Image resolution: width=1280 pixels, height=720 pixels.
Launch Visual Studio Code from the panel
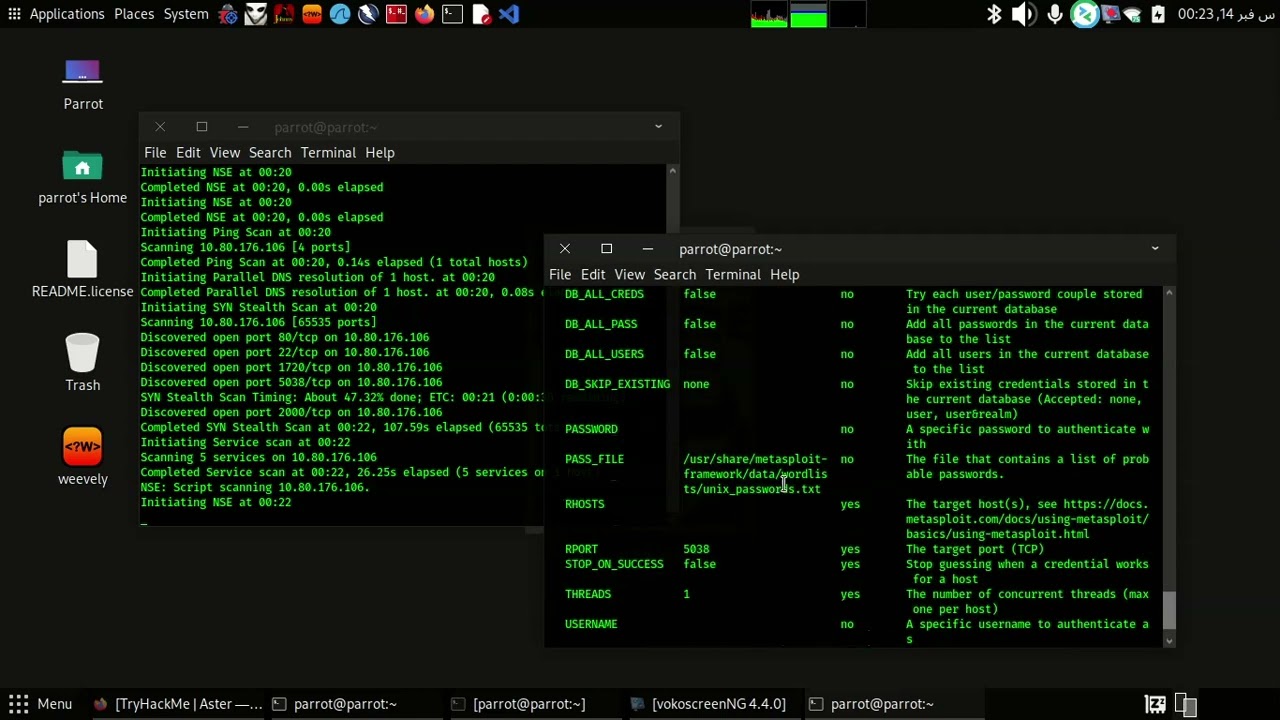(509, 14)
